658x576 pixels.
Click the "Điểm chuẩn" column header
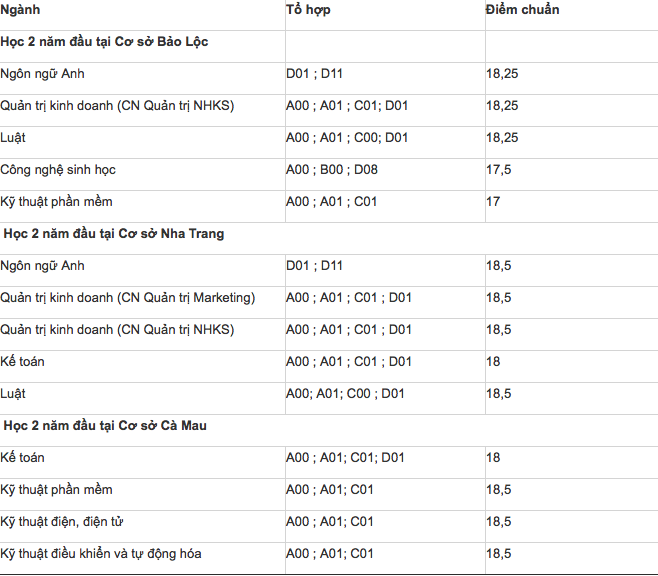point(522,10)
